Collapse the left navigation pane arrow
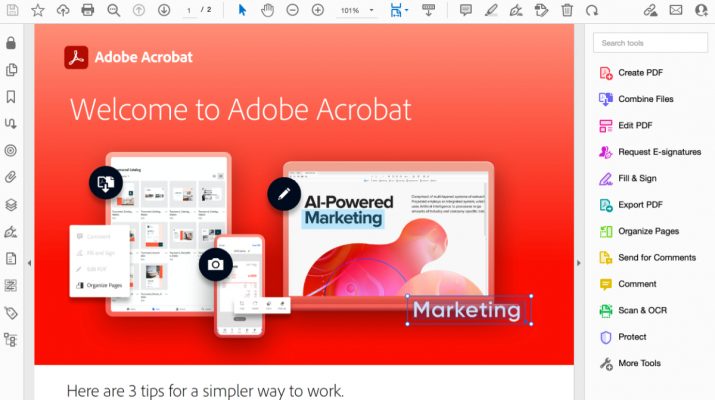This screenshot has width=715, height=400. [29, 263]
